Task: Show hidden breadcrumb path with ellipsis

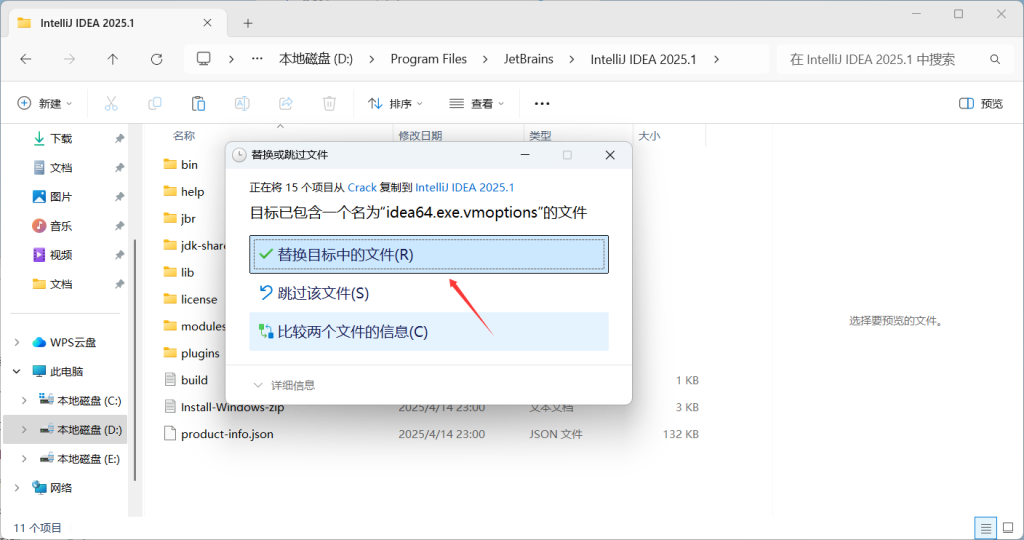Action: click(x=257, y=59)
